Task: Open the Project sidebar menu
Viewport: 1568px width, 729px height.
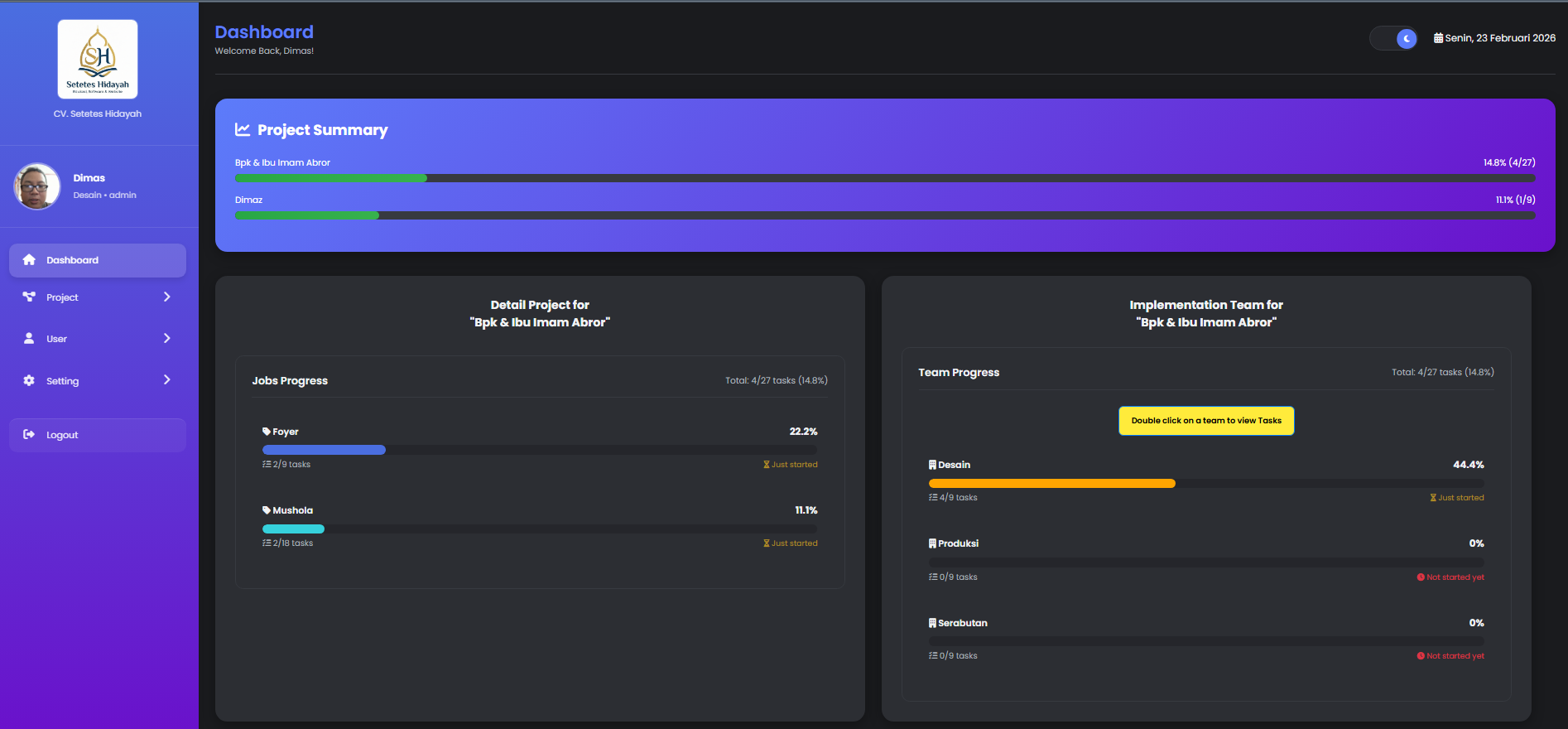Action: tap(98, 297)
